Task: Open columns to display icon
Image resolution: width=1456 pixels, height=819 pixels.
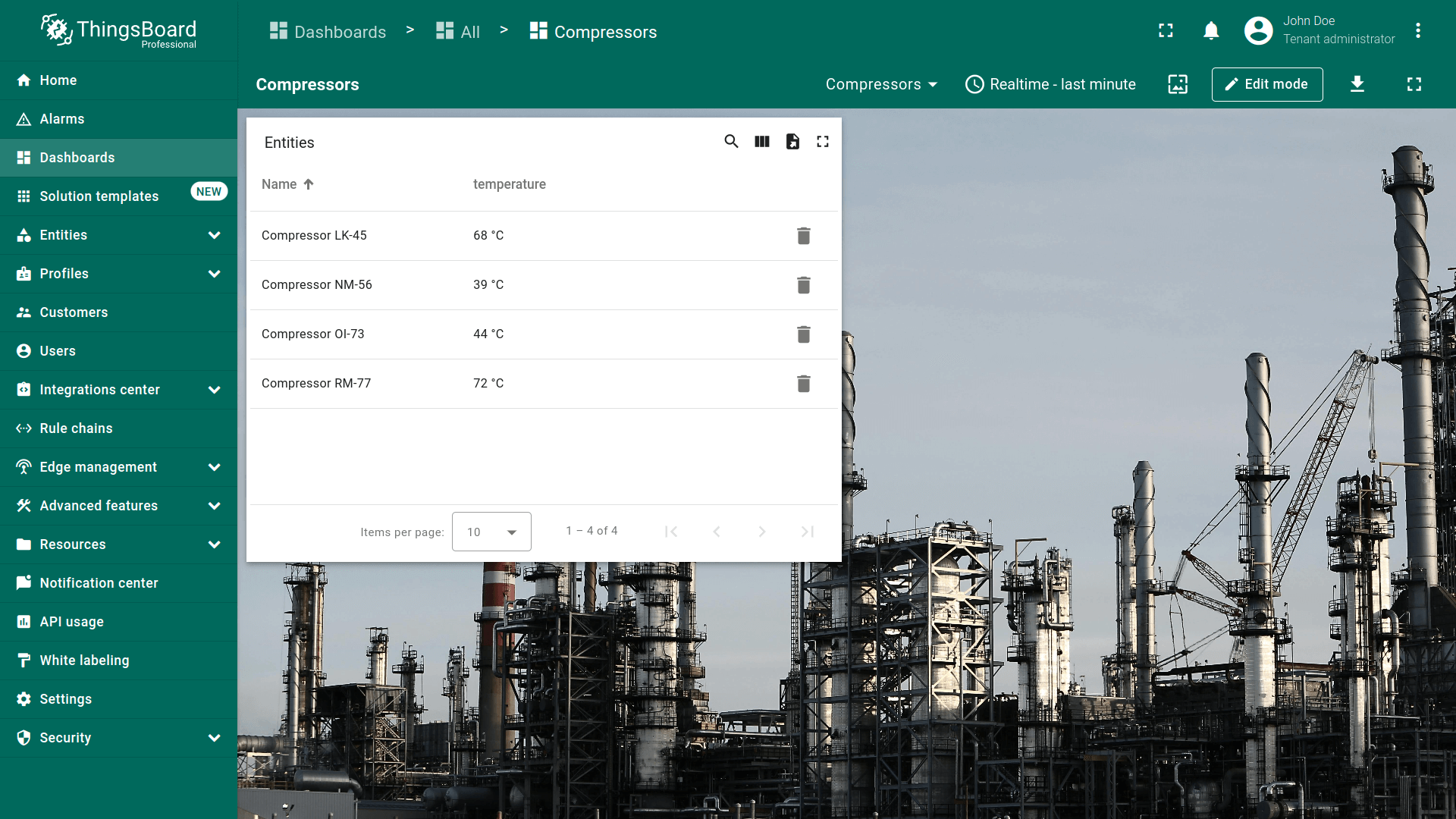Action: pos(762,142)
